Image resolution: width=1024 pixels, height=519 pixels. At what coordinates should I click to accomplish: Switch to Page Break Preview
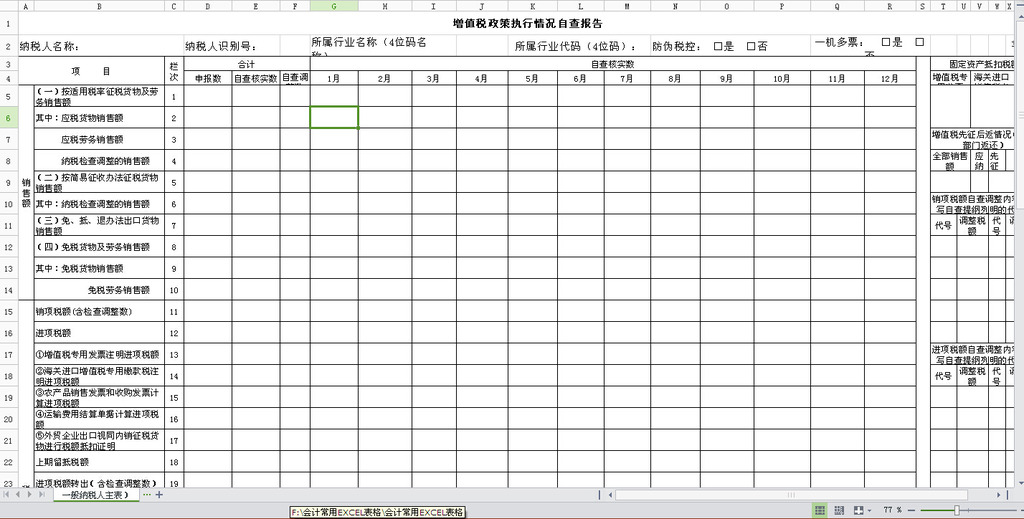840,510
